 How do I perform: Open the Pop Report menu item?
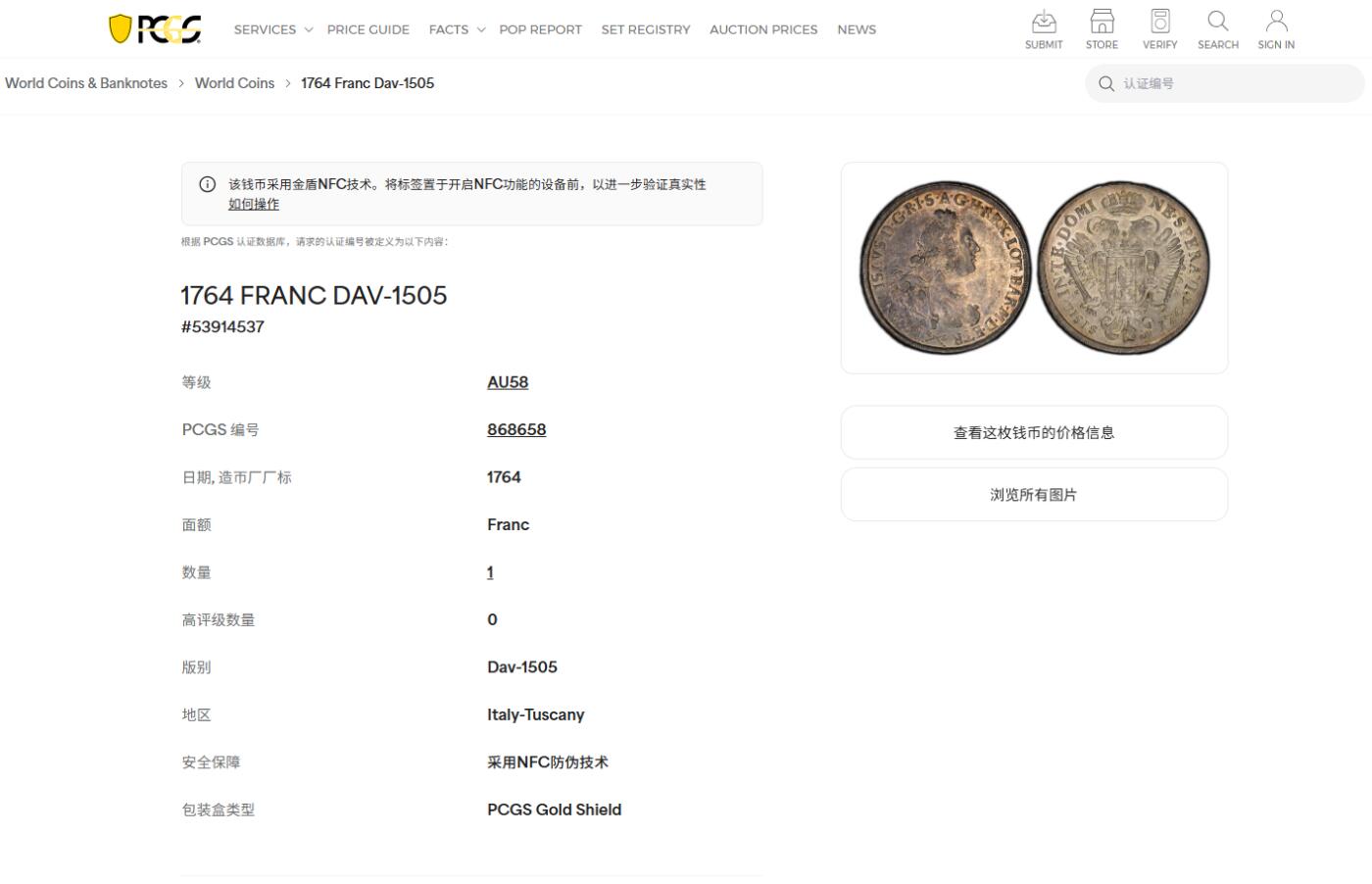pyautogui.click(x=540, y=29)
